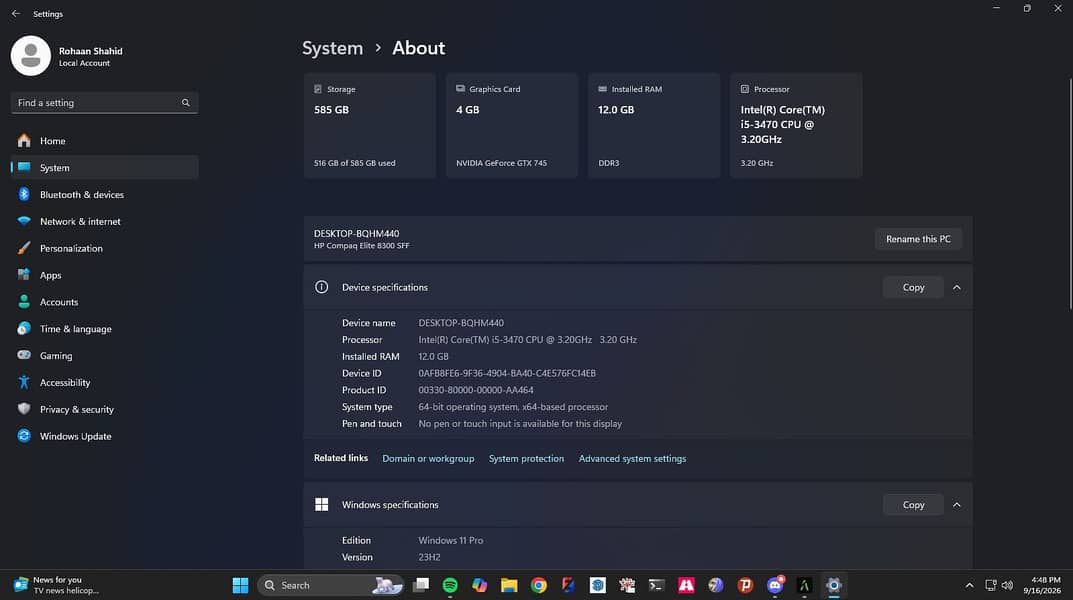Open the terminal app in the taskbar
The height and width of the screenshot is (600, 1073).
(x=656, y=585)
